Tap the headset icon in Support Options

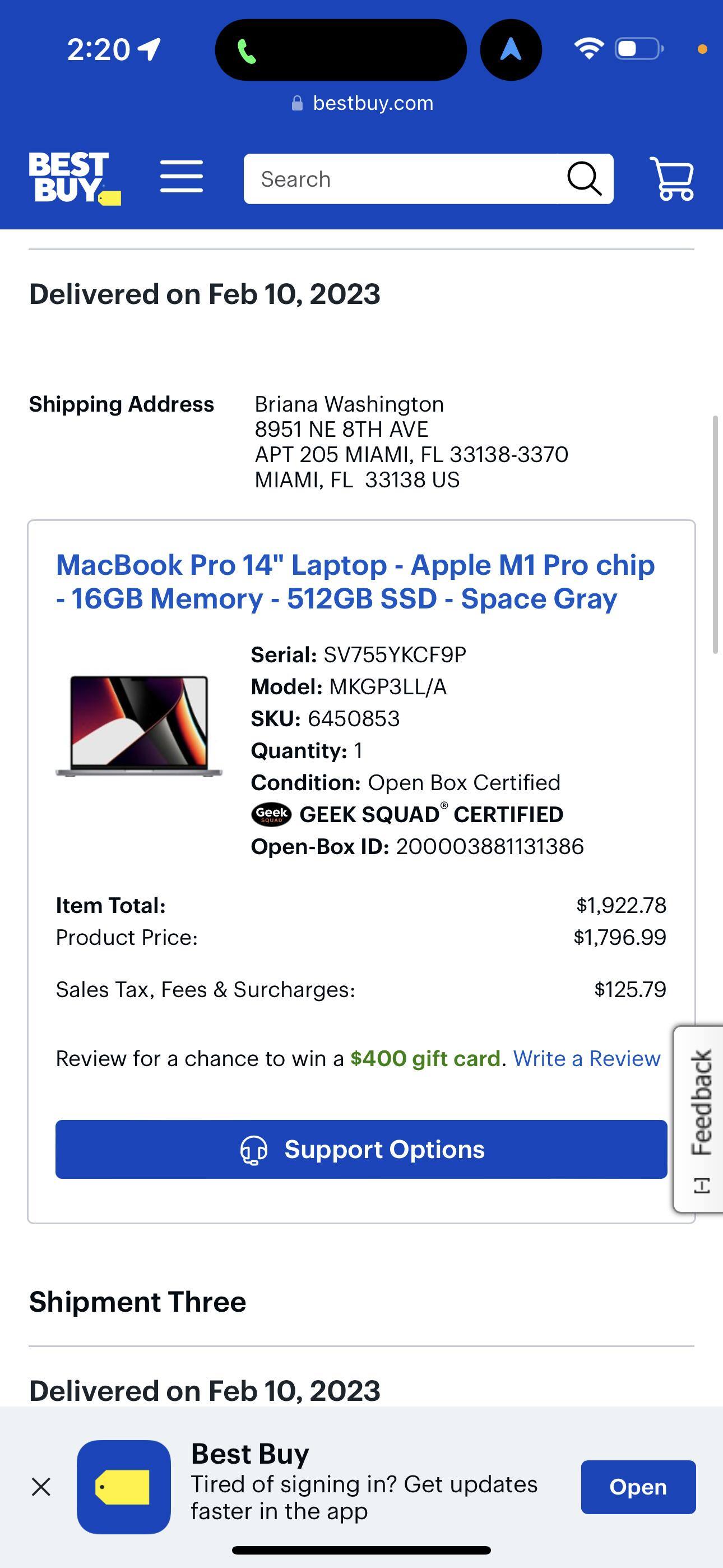(254, 1149)
